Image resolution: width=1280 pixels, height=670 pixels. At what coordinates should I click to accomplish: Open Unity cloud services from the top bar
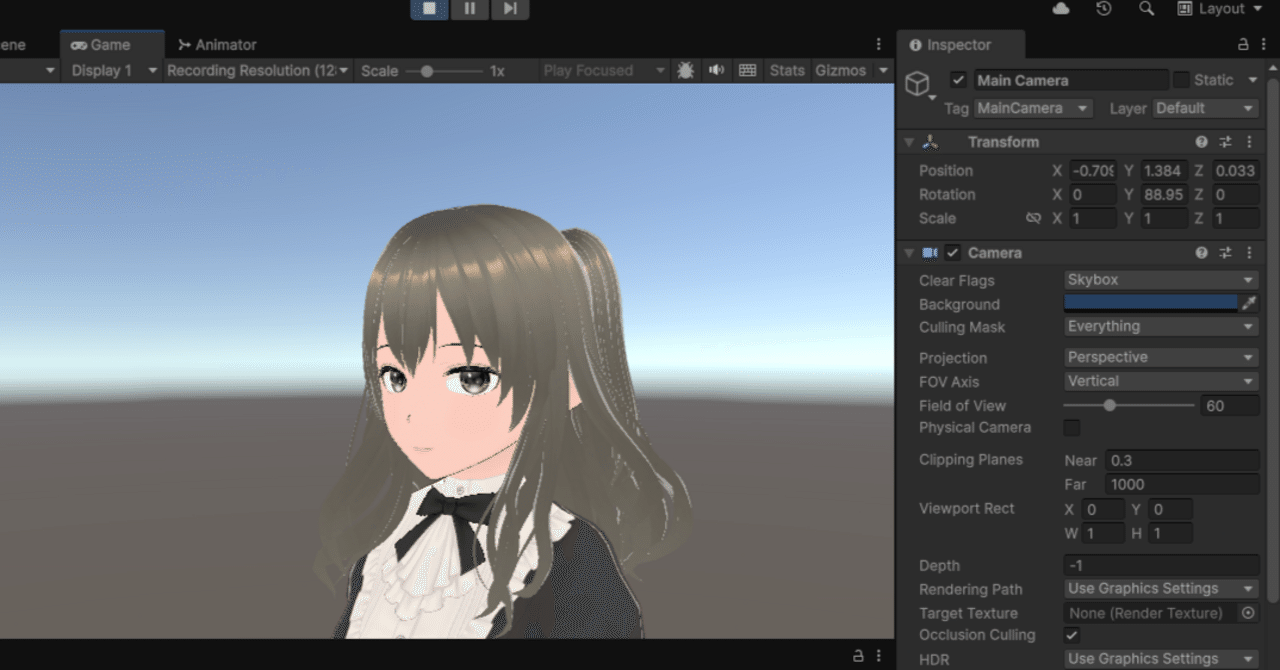click(x=1061, y=8)
